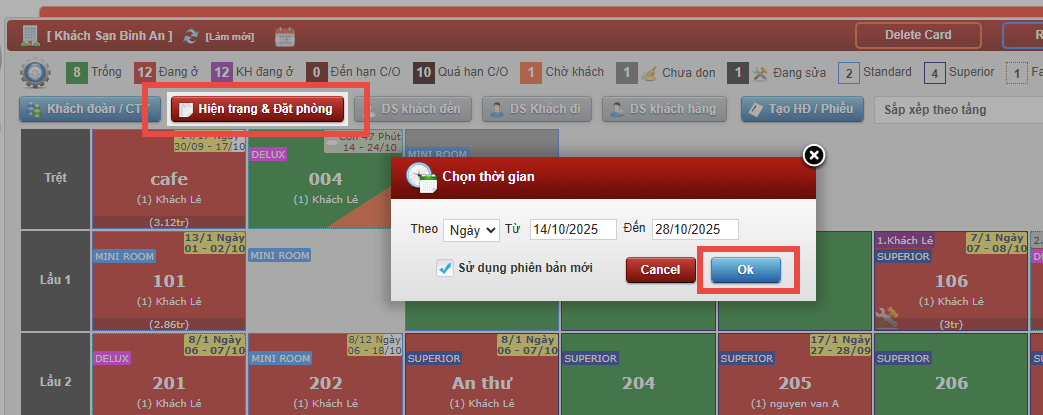The width and height of the screenshot is (1043, 415).
Task: Click the refresh icon beside Làm mới
Action: (191, 36)
